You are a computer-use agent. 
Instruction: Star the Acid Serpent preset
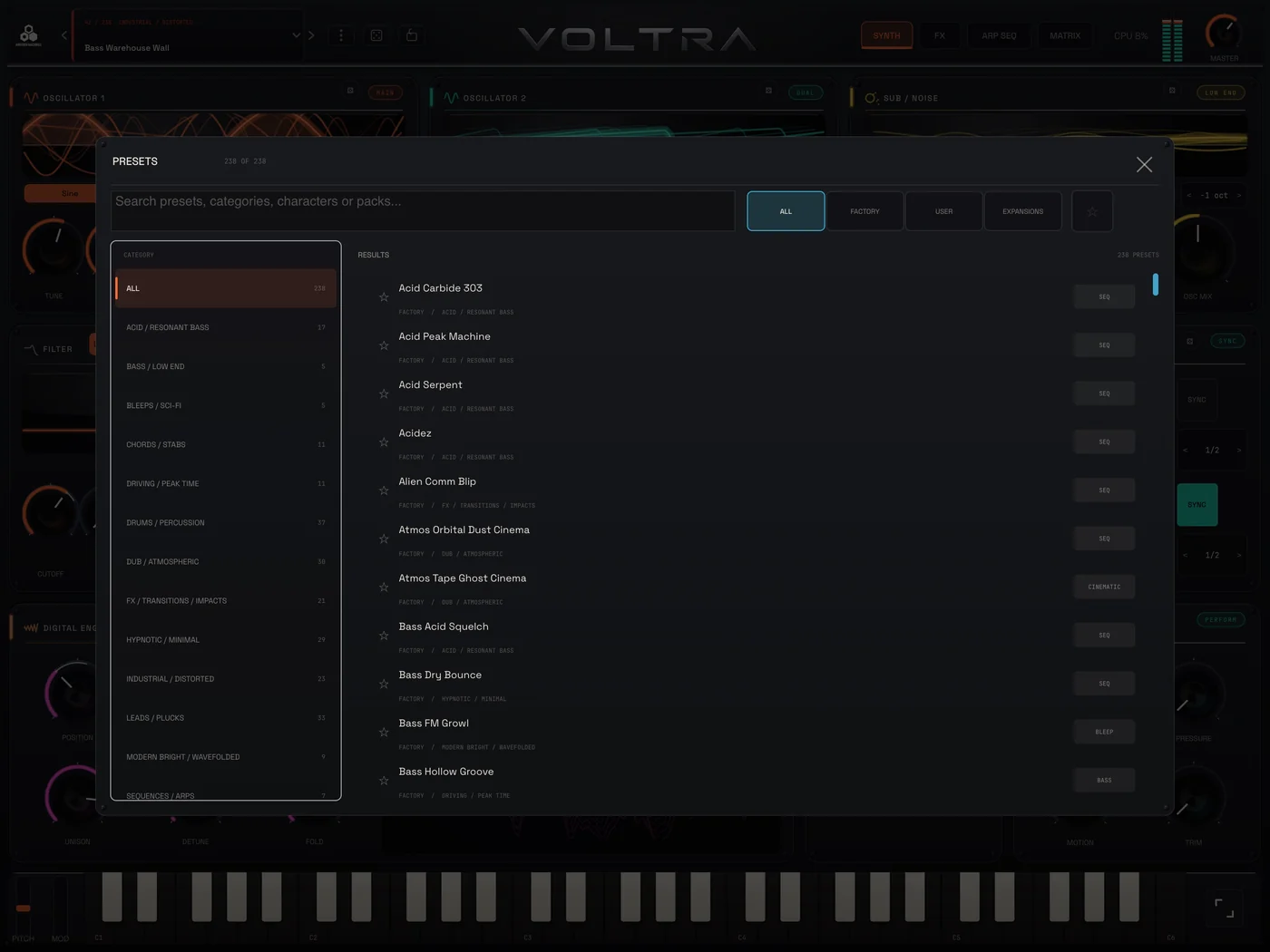coord(384,393)
